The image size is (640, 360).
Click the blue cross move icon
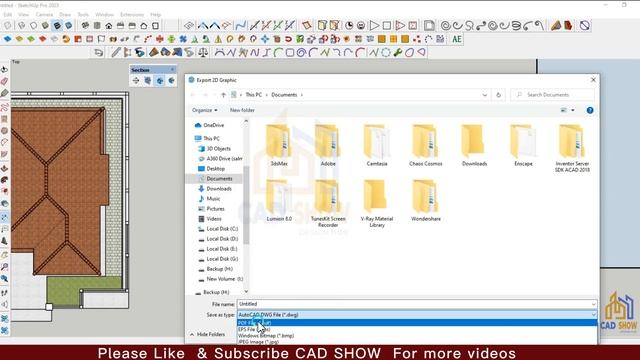(265, 39)
